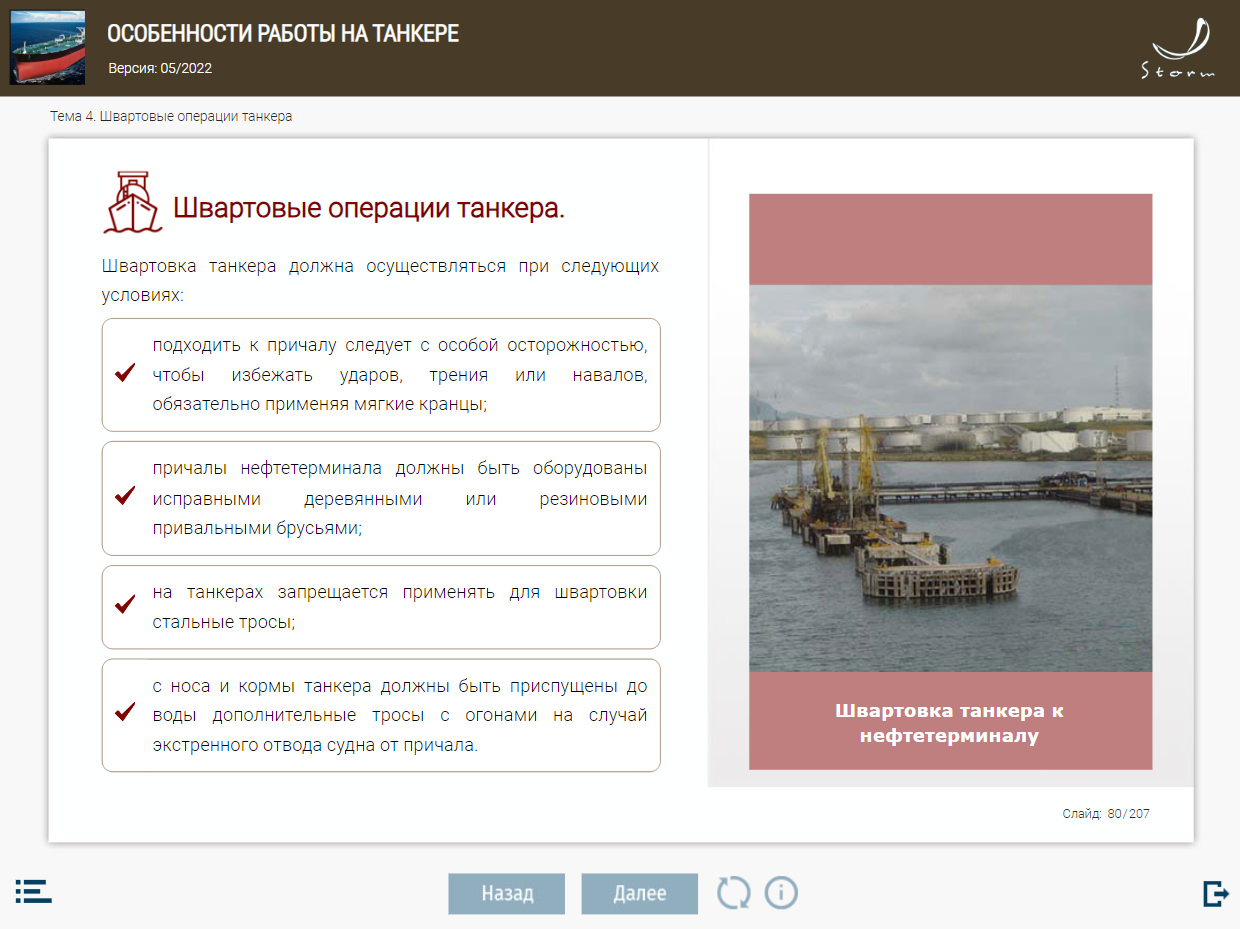Click the Storm logo in header
Image resolution: width=1240 pixels, height=929 pixels.
click(1179, 49)
